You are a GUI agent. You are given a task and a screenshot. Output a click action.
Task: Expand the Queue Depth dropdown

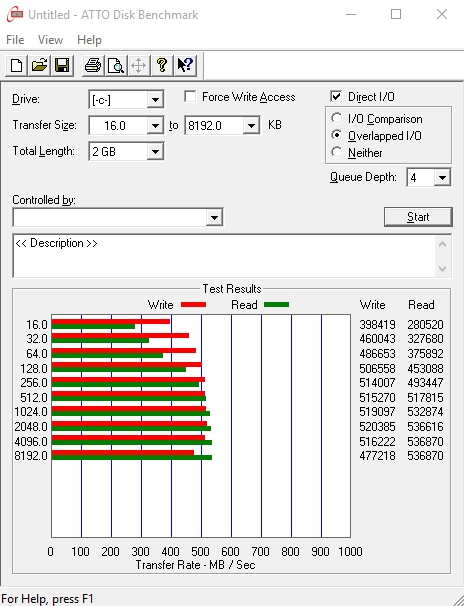(x=442, y=178)
